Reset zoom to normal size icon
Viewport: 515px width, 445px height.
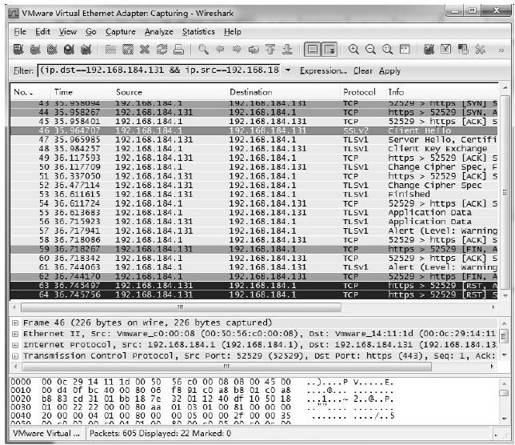click(387, 50)
